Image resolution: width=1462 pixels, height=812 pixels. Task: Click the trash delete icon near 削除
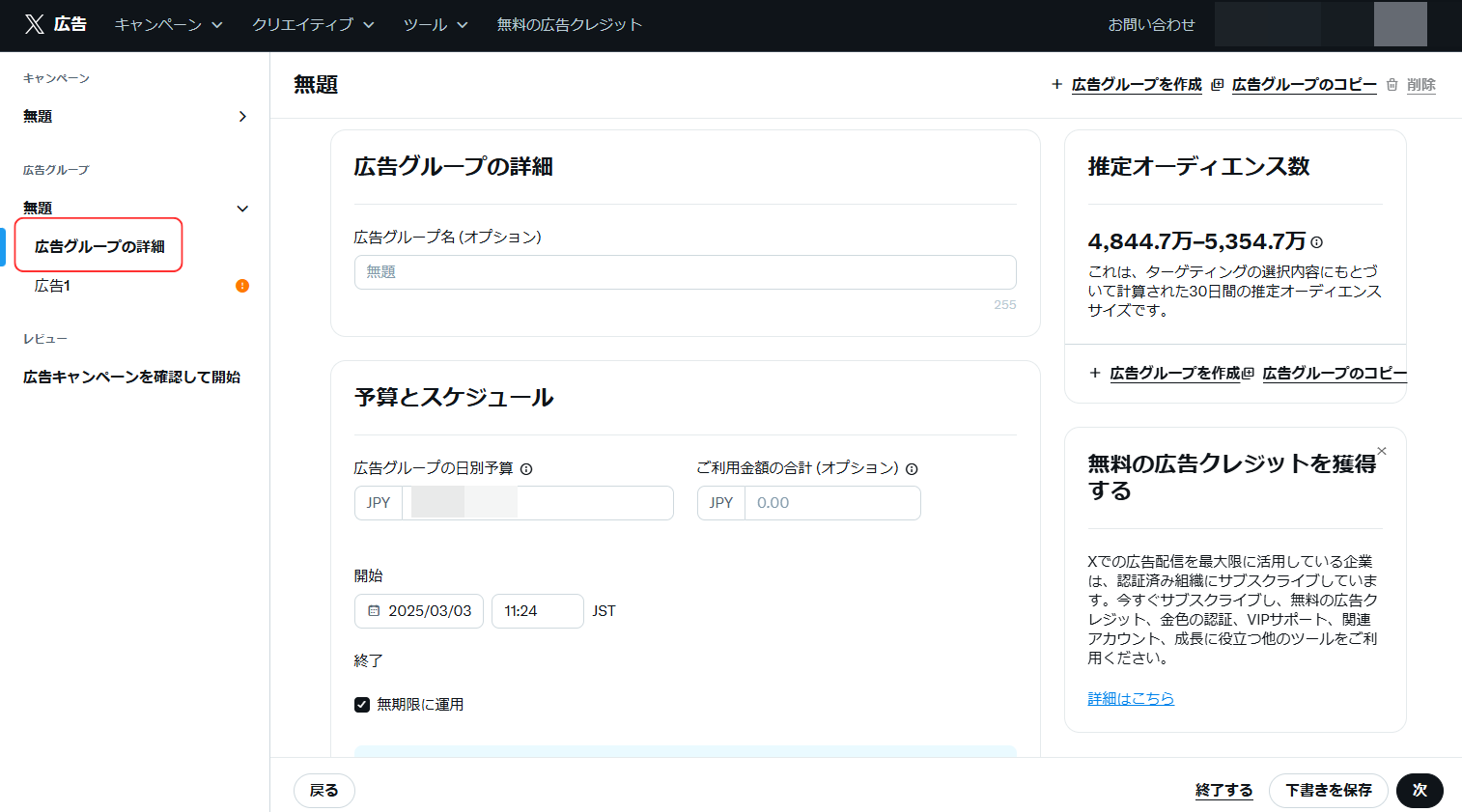tap(1391, 84)
